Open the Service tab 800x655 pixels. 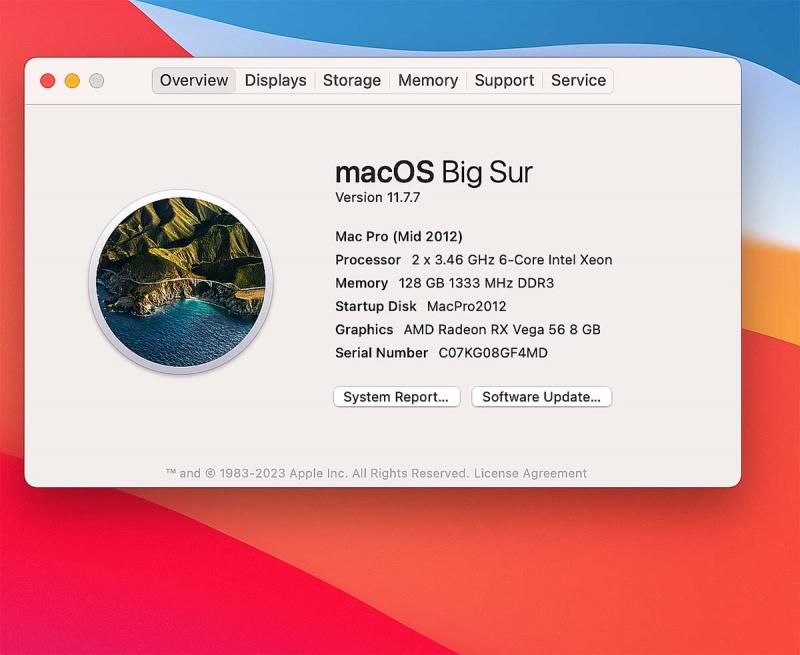(x=578, y=81)
